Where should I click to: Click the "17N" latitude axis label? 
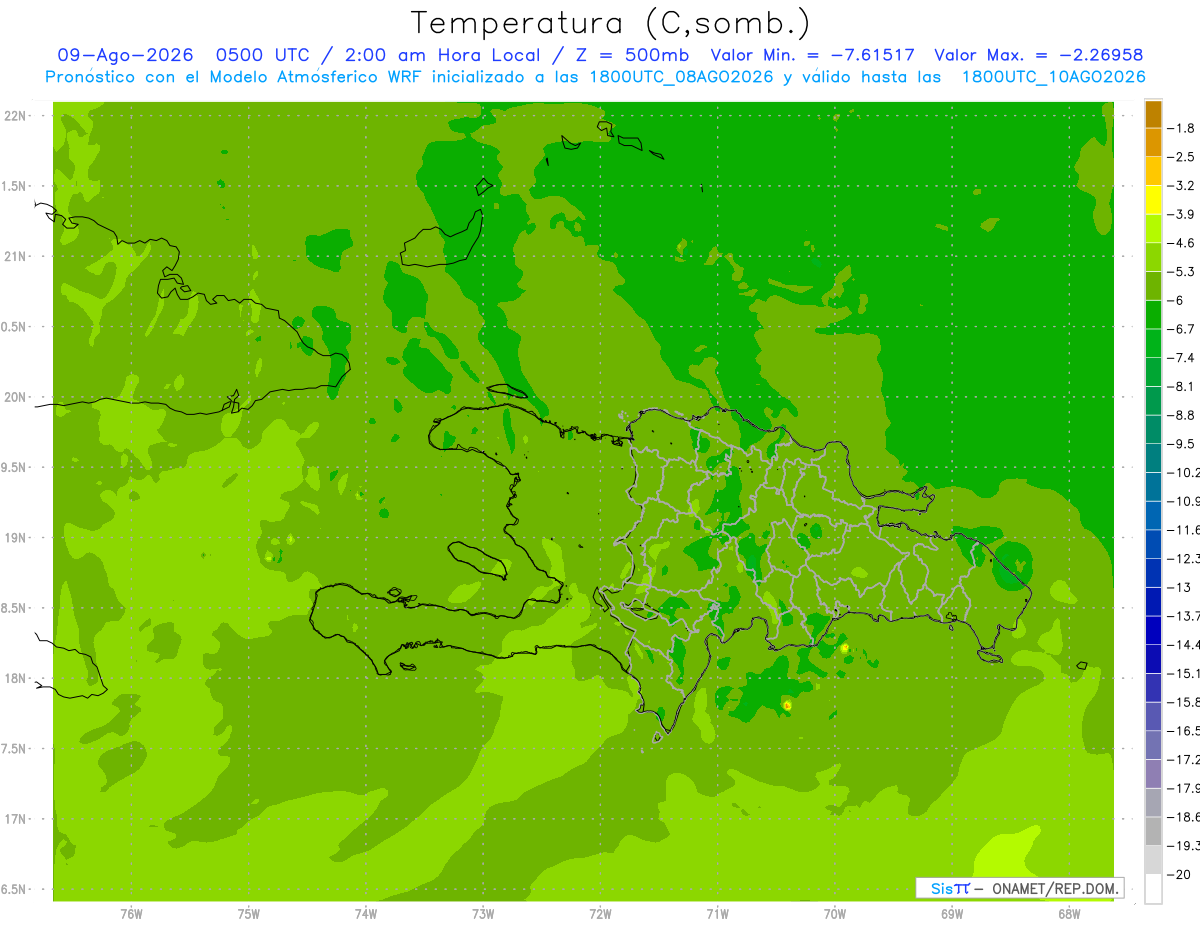point(15,819)
